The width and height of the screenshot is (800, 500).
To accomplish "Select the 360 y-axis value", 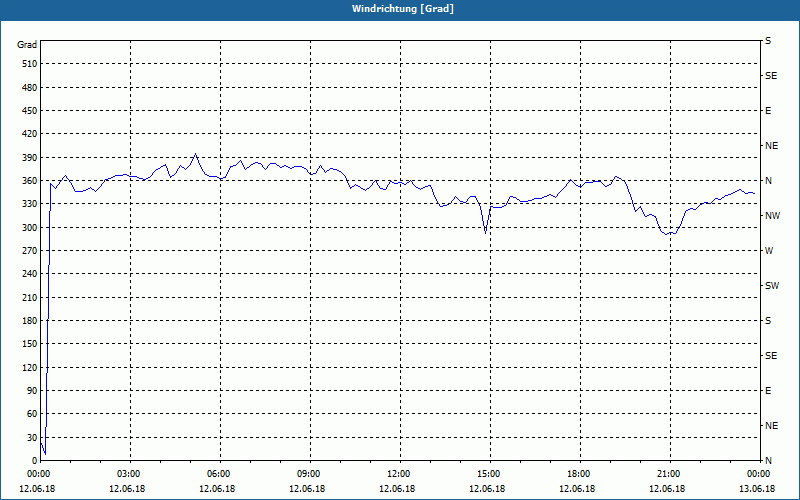I will 30,181.
